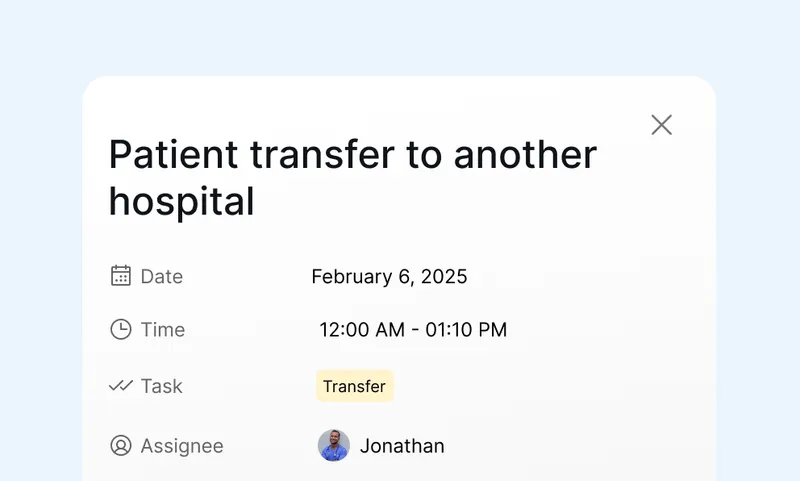
Task: Close the patient transfer task dialog
Action: coord(661,125)
